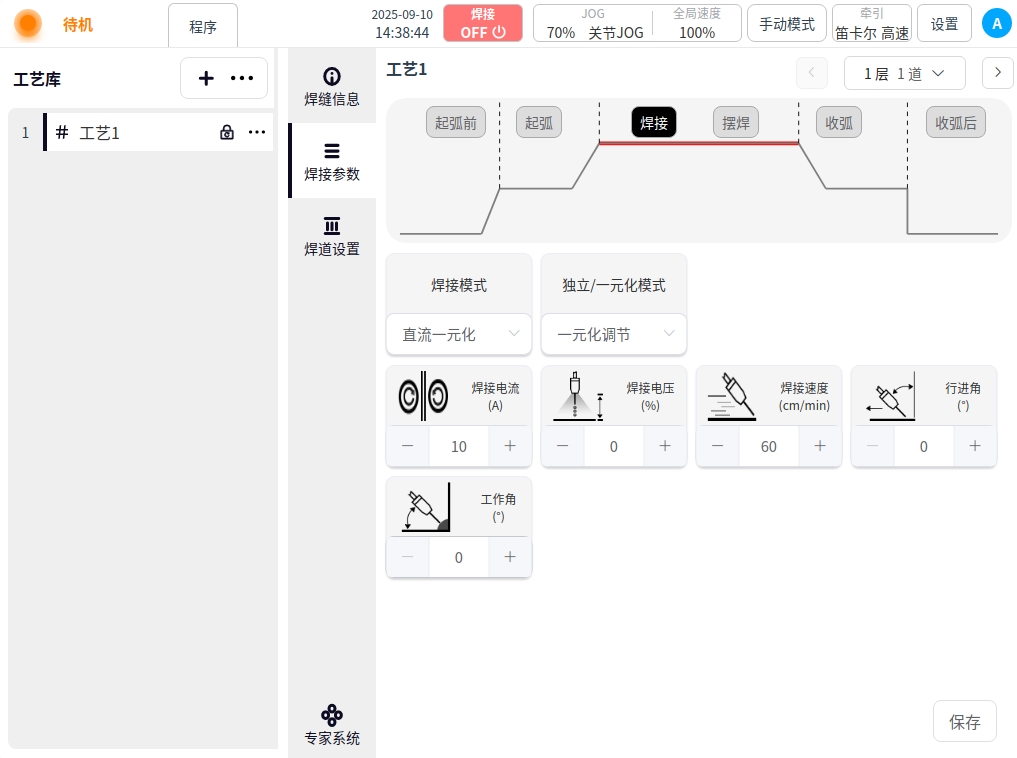Open the 1层 1道 layer dropdown
The image size is (1017, 758).
pos(904,73)
